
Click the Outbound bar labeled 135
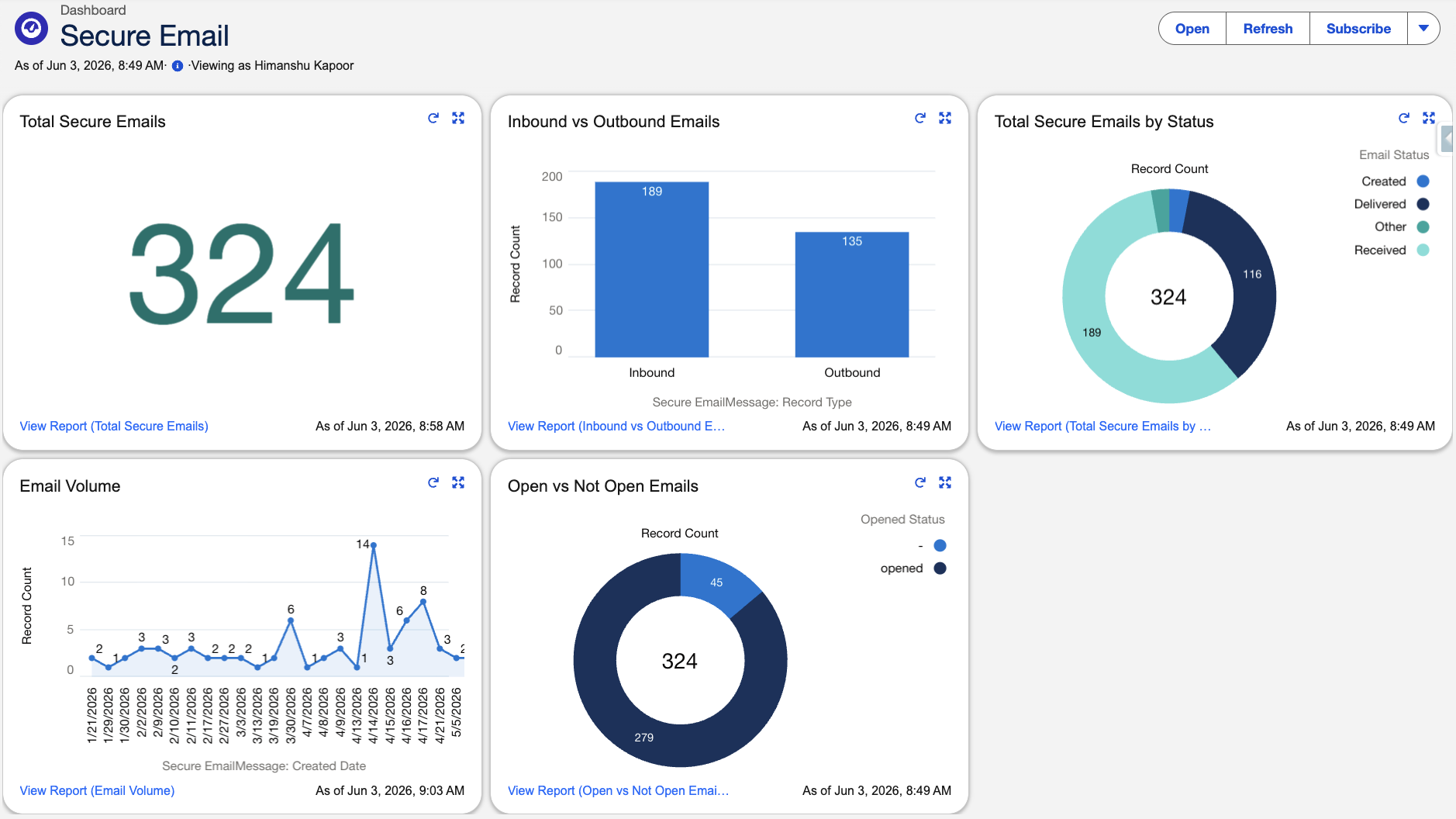pyautogui.click(x=852, y=295)
